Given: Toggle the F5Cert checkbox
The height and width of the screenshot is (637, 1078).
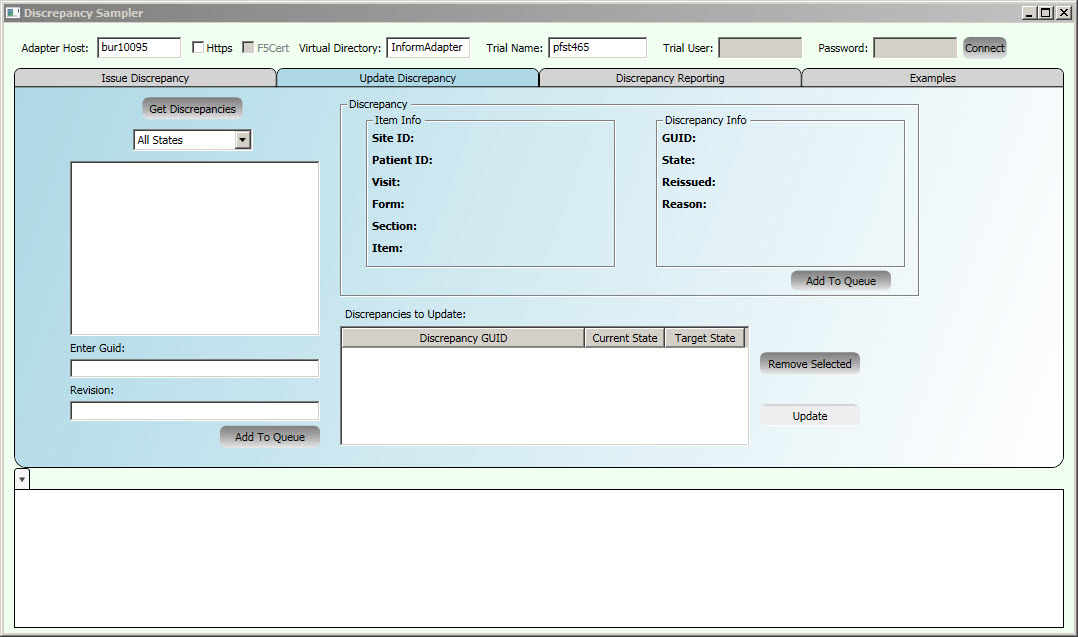Looking at the screenshot, I should 248,47.
